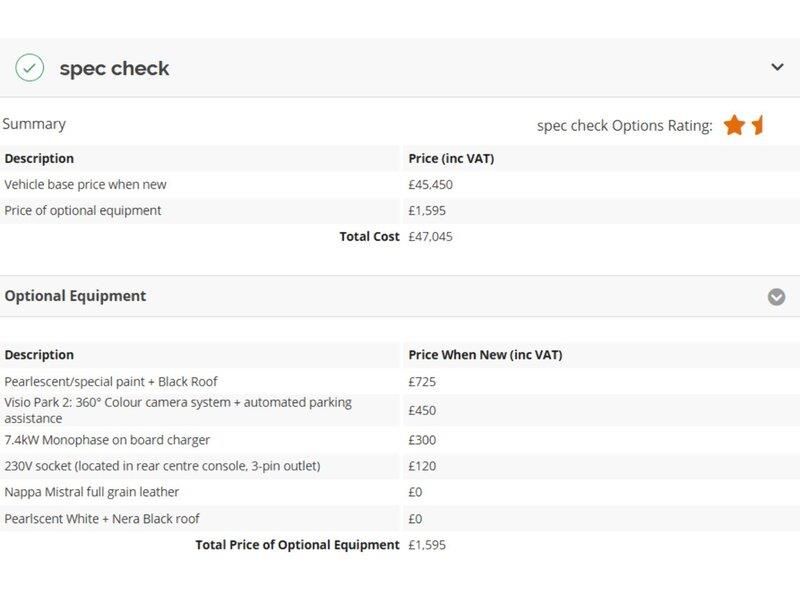Viewport: 800px width, 600px height.
Task: Click the Total Cost £47,045 value
Action: point(430,237)
